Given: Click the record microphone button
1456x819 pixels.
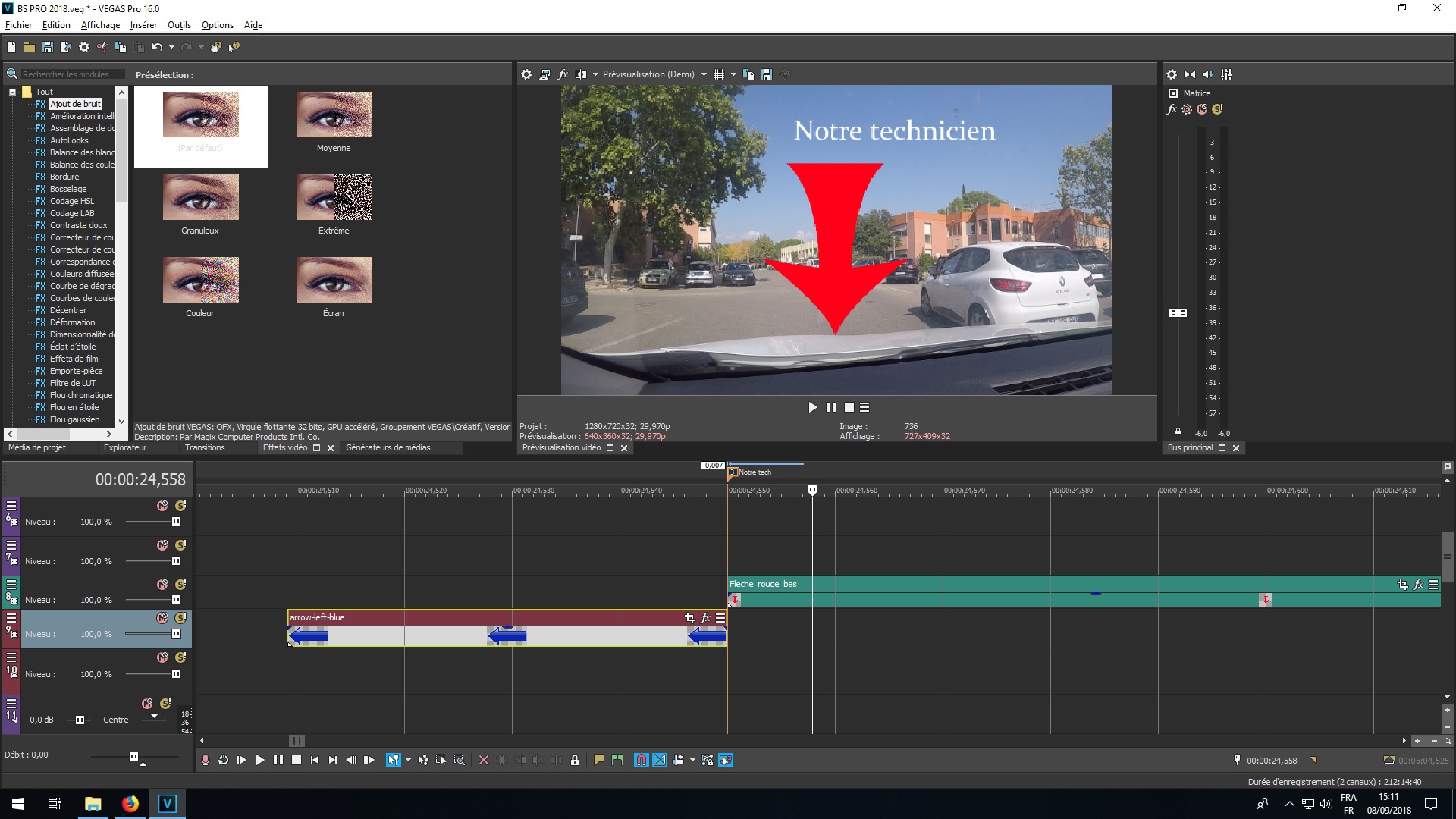Looking at the screenshot, I should point(205,760).
